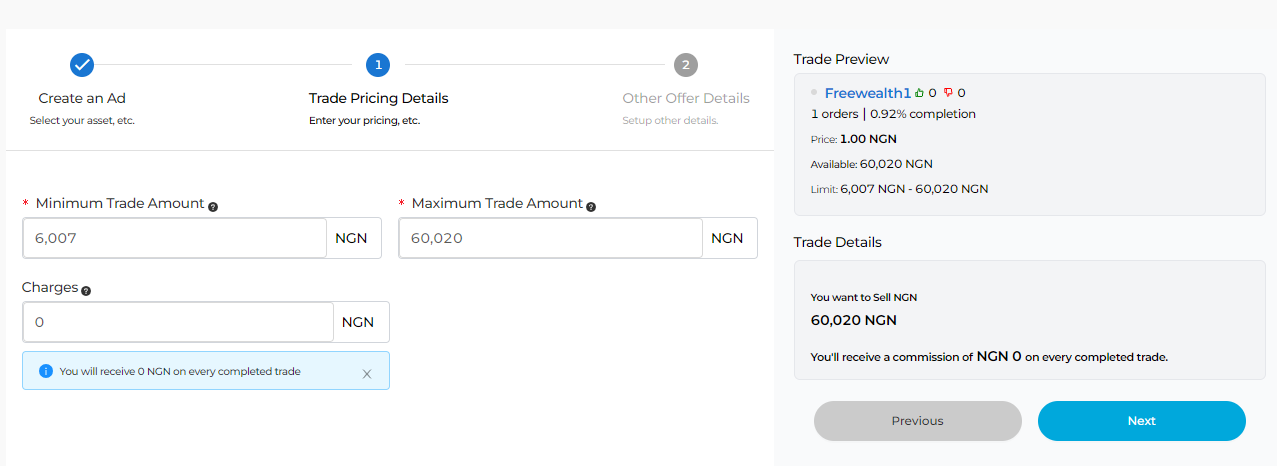1277x466 pixels.
Task: Click the red thumbs-down rating icon
Action: 948,93
